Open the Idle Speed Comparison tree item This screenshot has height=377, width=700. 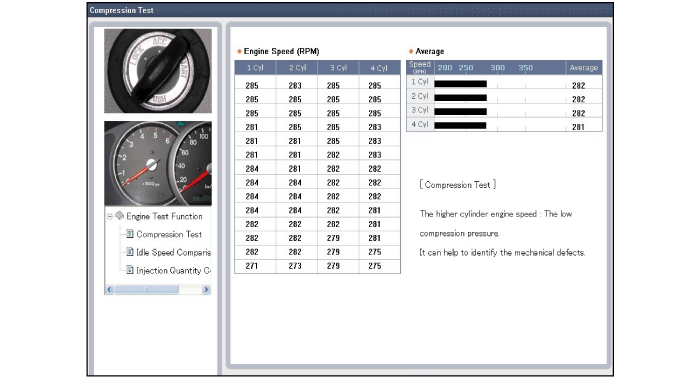click(173, 252)
